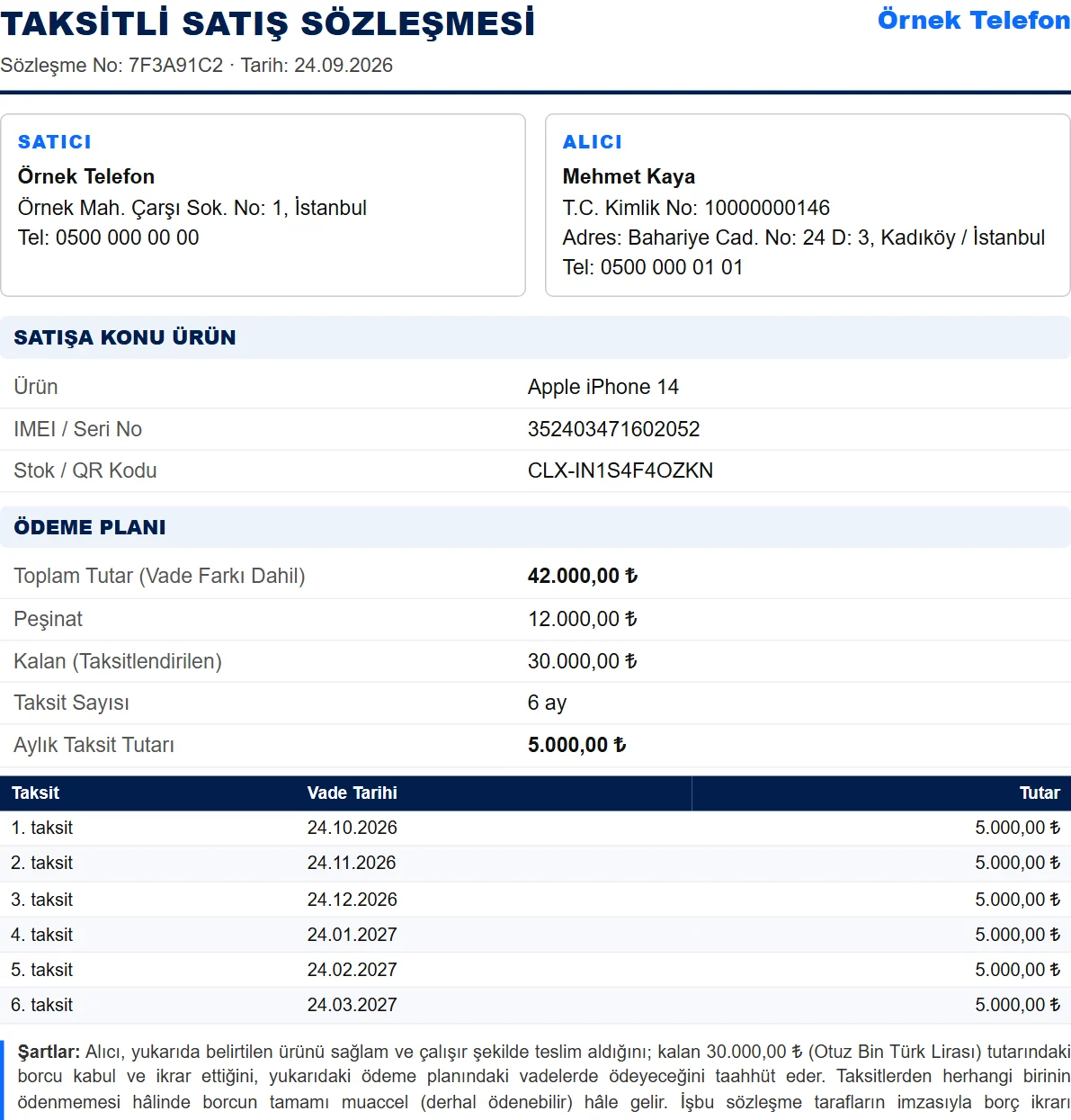Screen dimensions: 1071x1120
Task: Click the total amount 42.000,00 ₺
Action: [583, 576]
